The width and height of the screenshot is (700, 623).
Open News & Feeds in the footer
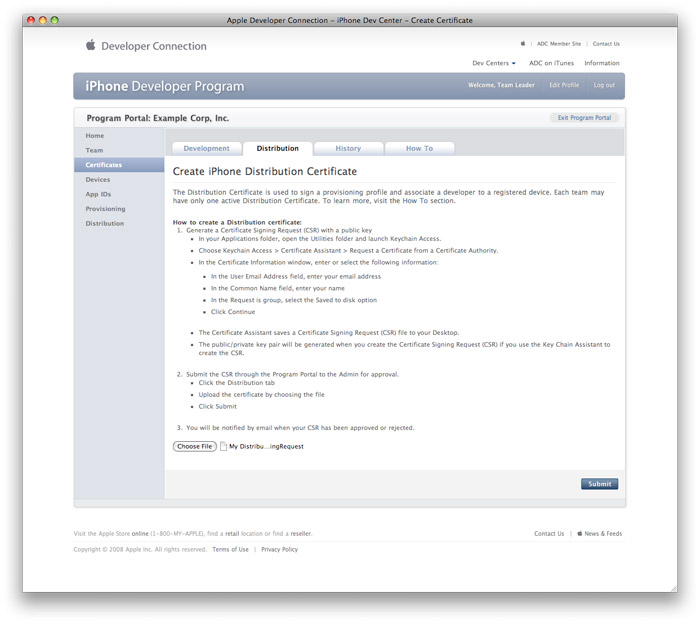click(x=603, y=533)
